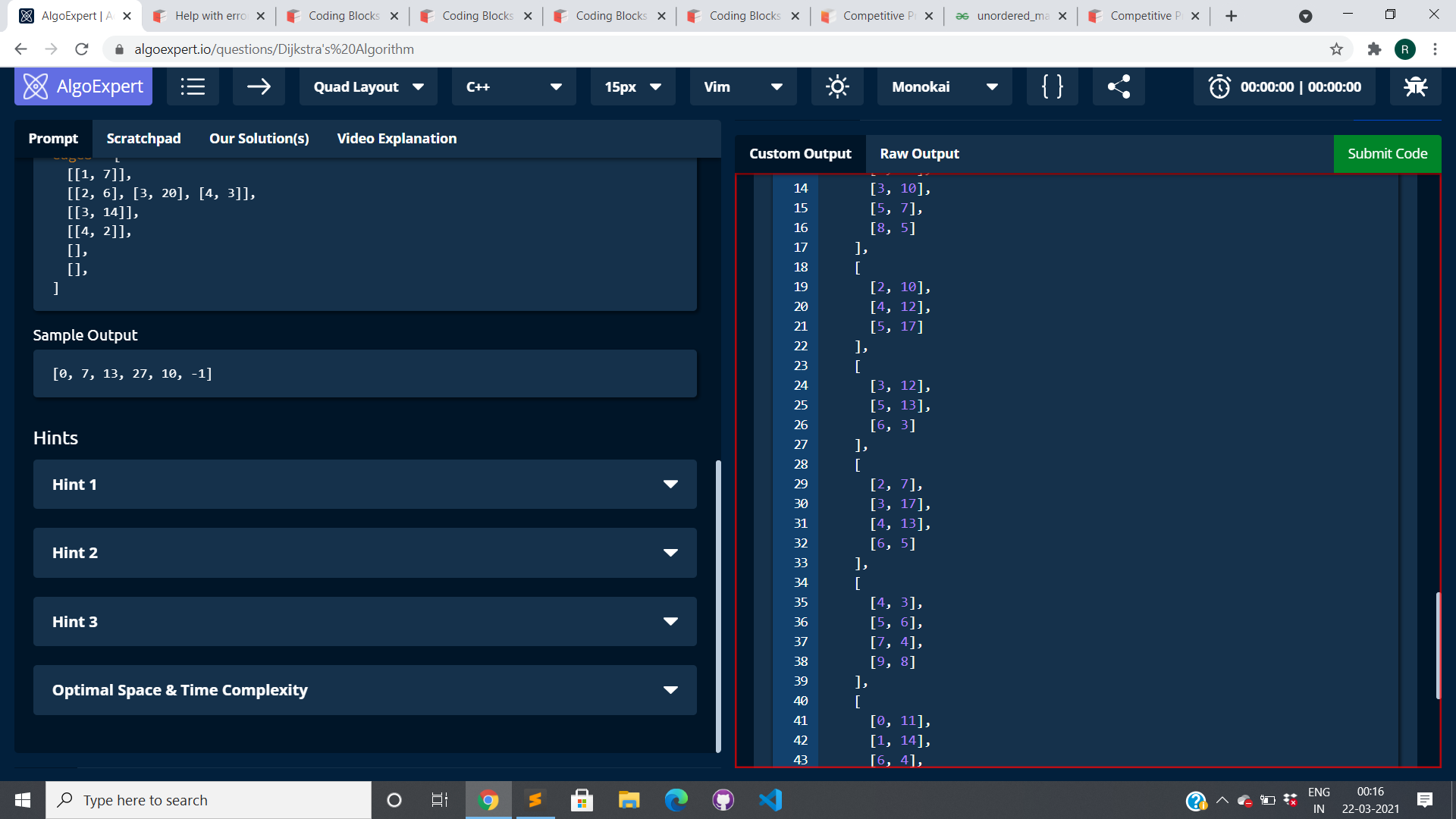The height and width of the screenshot is (819, 1456).
Task: Open the questions list icon
Action: [193, 86]
